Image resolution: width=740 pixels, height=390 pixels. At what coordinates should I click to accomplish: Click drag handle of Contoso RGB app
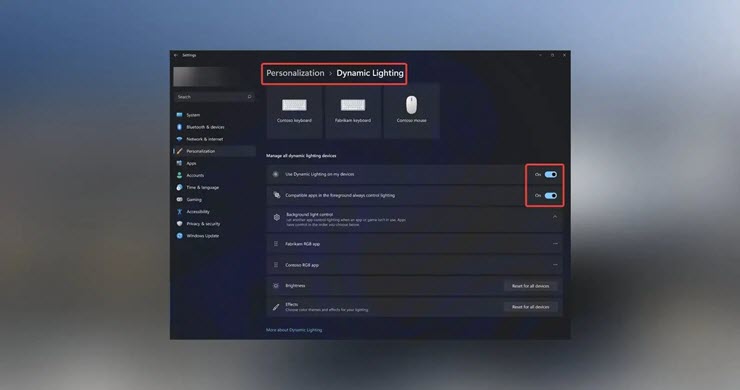[276, 265]
